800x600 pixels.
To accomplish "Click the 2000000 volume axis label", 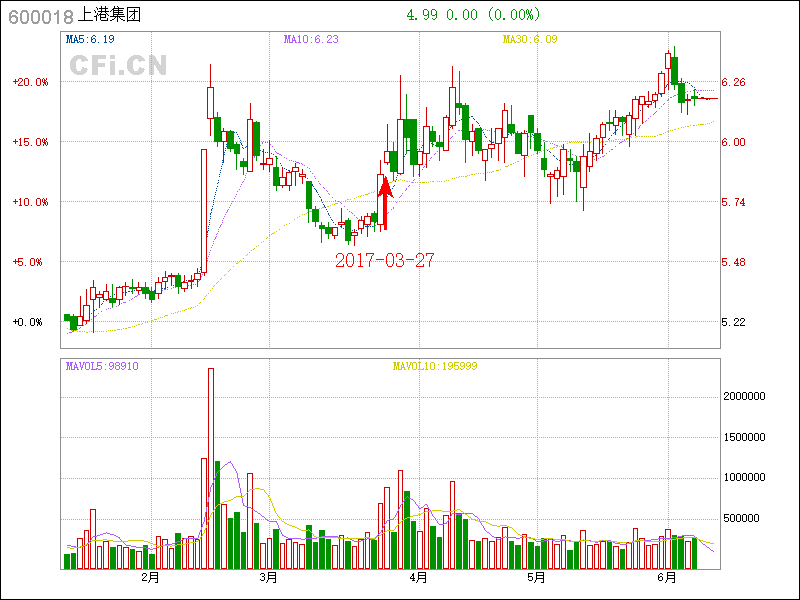I will [744, 396].
